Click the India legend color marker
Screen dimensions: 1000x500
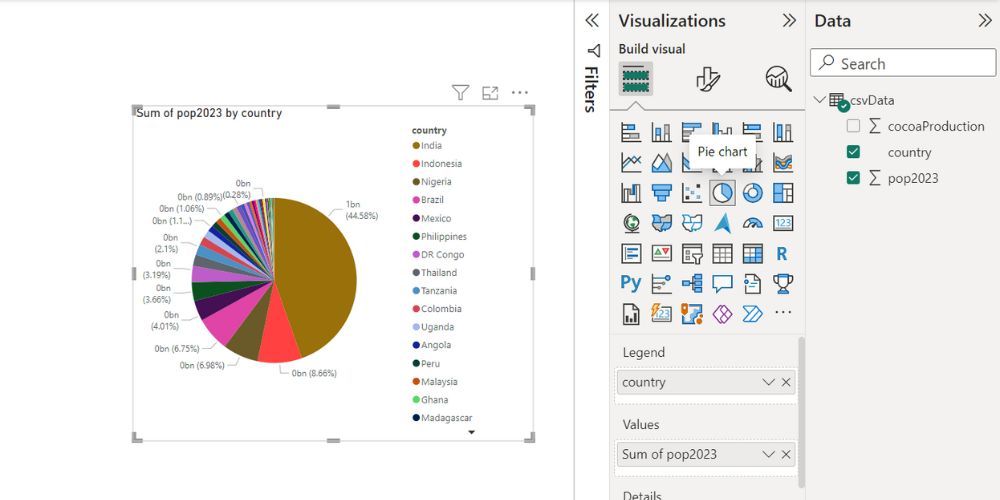416,146
